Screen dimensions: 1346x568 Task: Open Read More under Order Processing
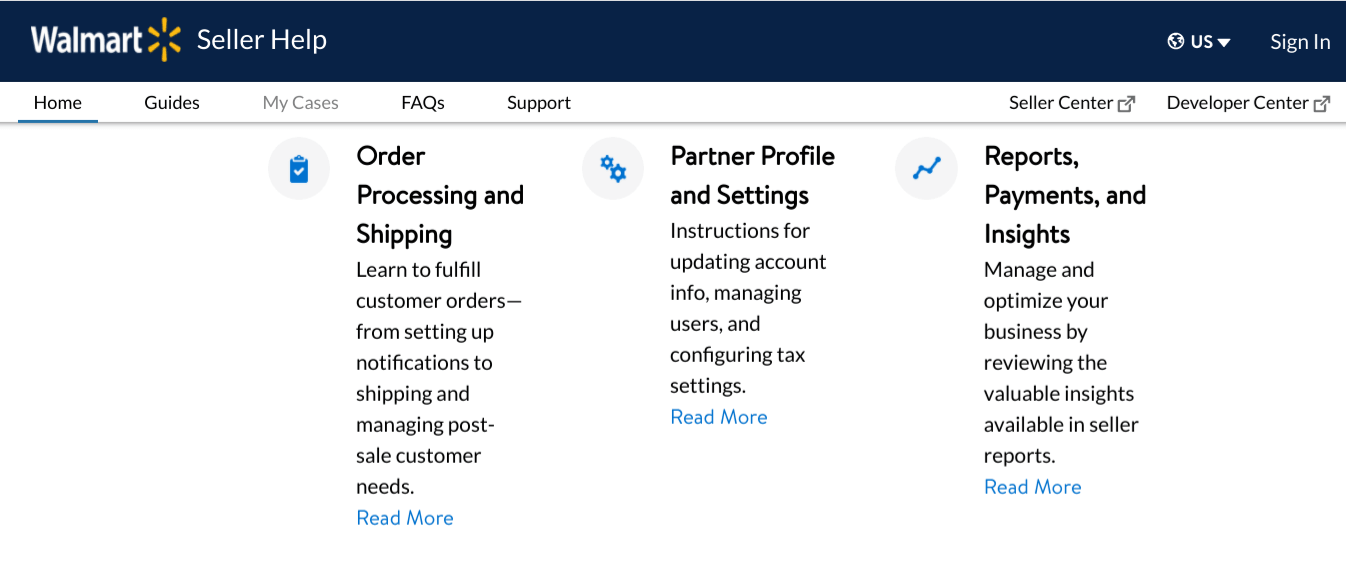pos(405,518)
